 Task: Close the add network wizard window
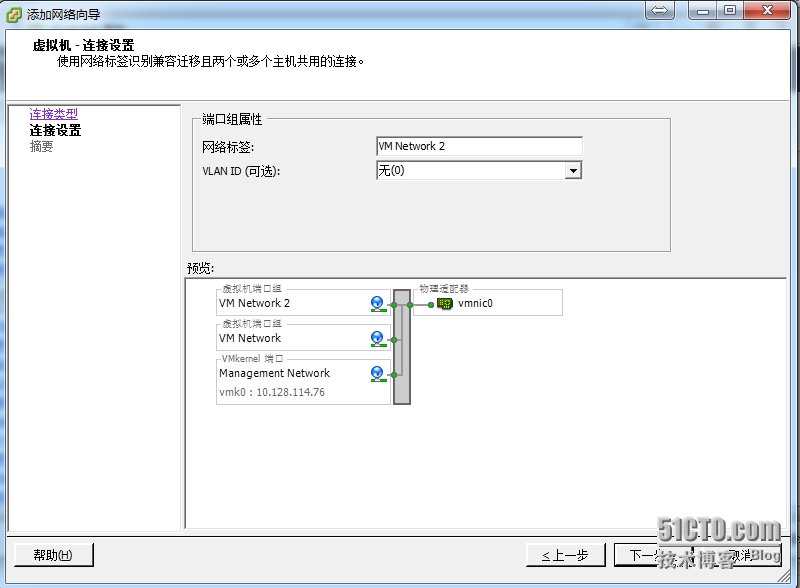tap(767, 10)
